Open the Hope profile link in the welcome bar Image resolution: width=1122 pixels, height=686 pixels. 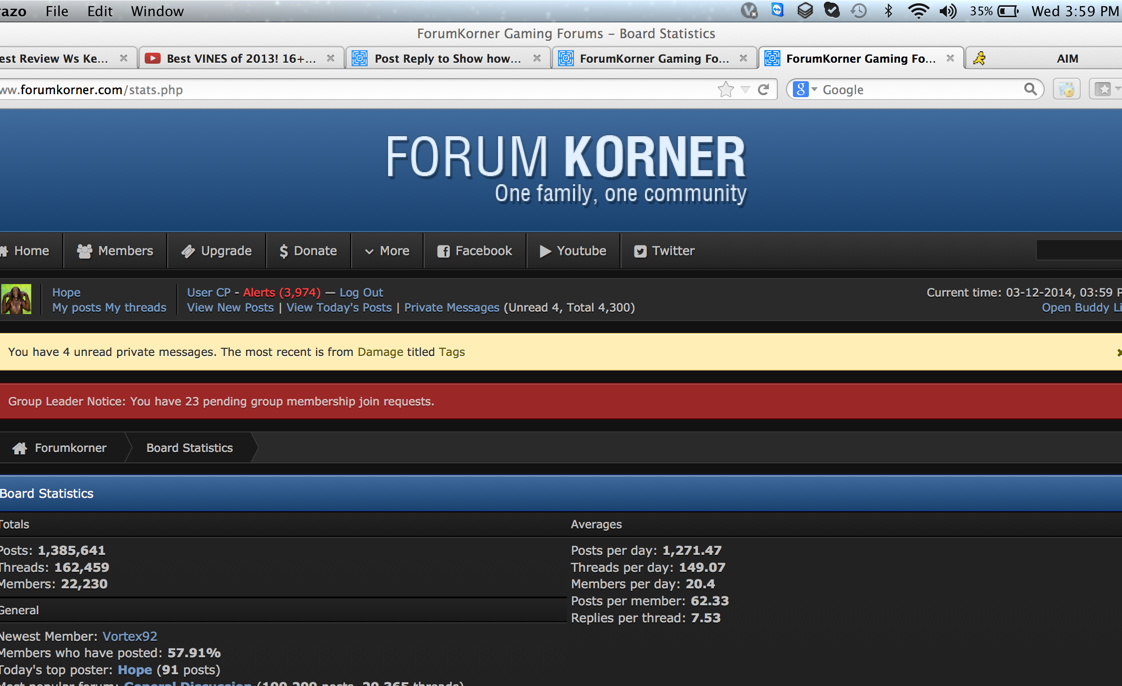pyautogui.click(x=66, y=292)
